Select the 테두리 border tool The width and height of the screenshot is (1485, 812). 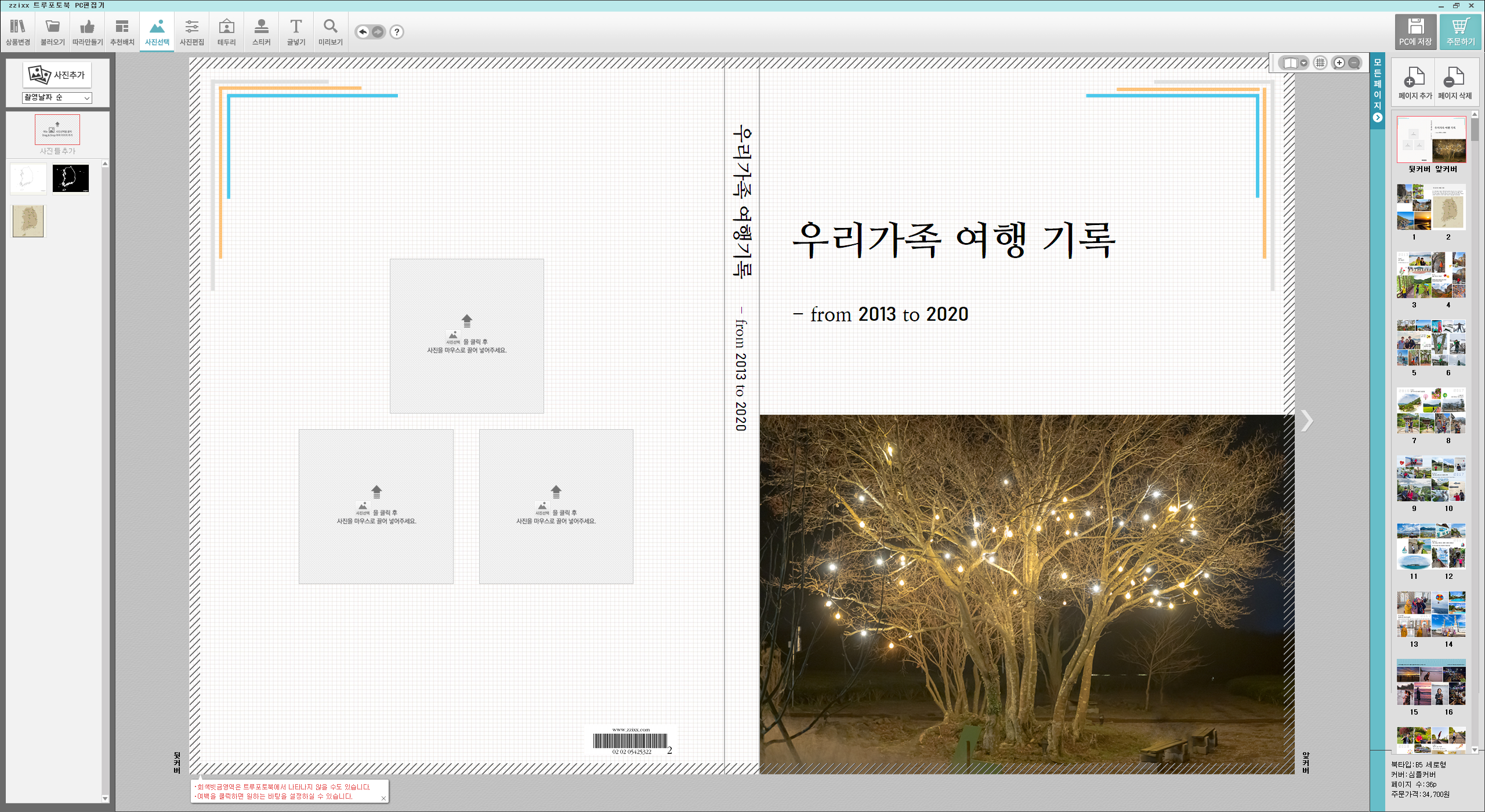point(226,32)
